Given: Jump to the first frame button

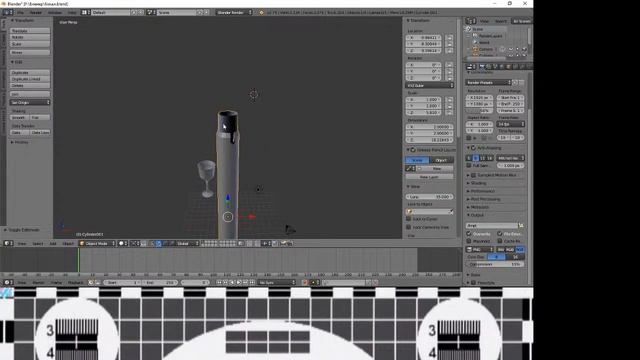Looking at the screenshot, I should 219,282.
